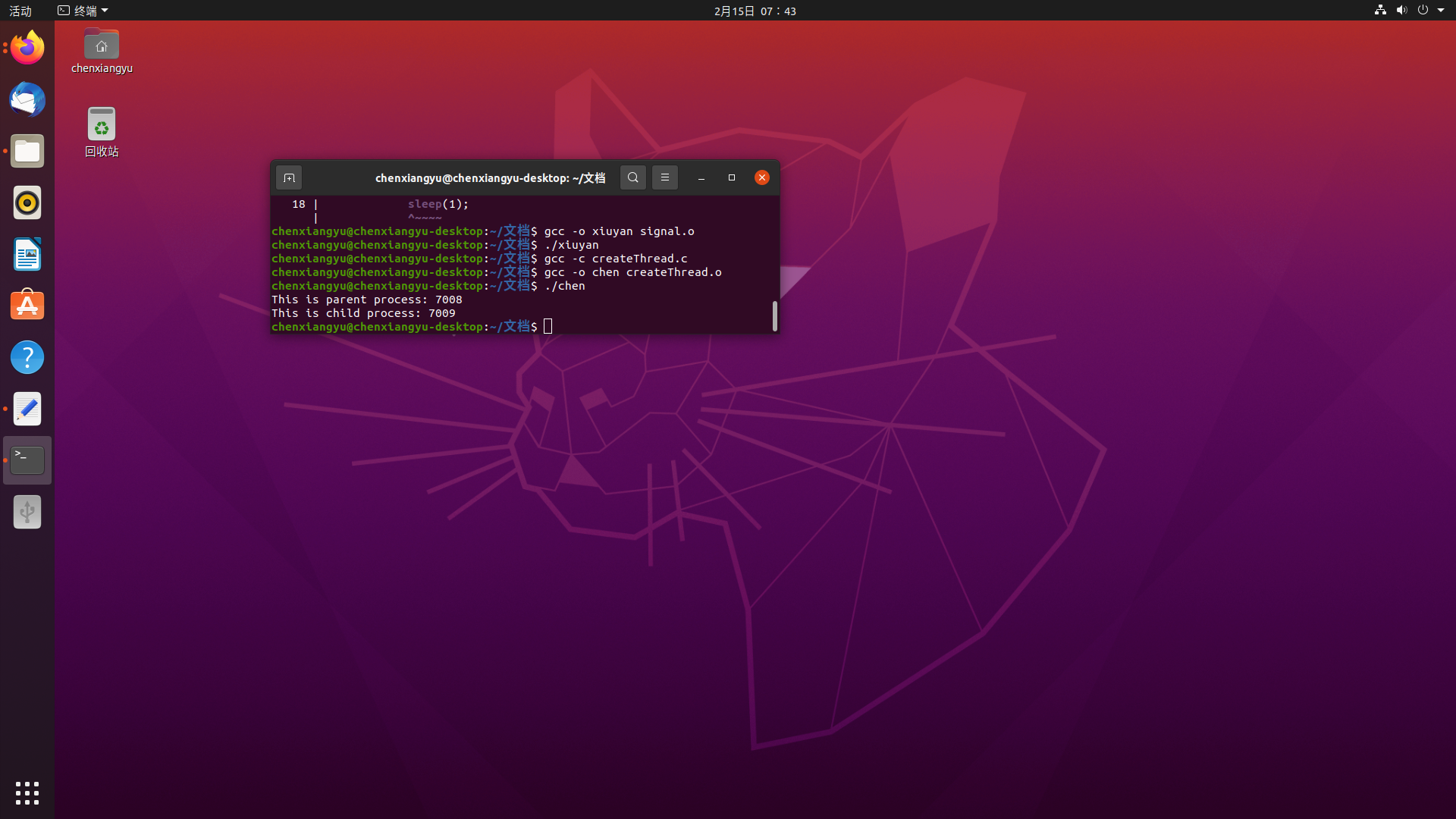This screenshot has height=819, width=1456.
Task: Click the text 'This is child process: 7009'
Action: (x=363, y=313)
